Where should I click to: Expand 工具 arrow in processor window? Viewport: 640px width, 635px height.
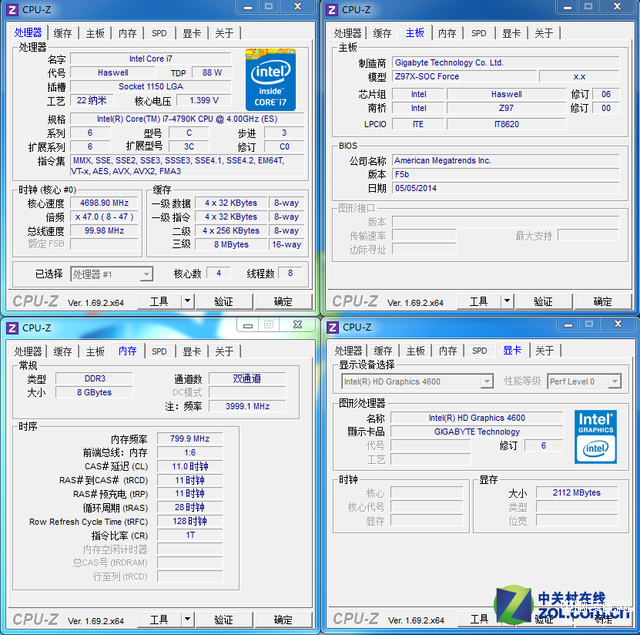pos(187,302)
